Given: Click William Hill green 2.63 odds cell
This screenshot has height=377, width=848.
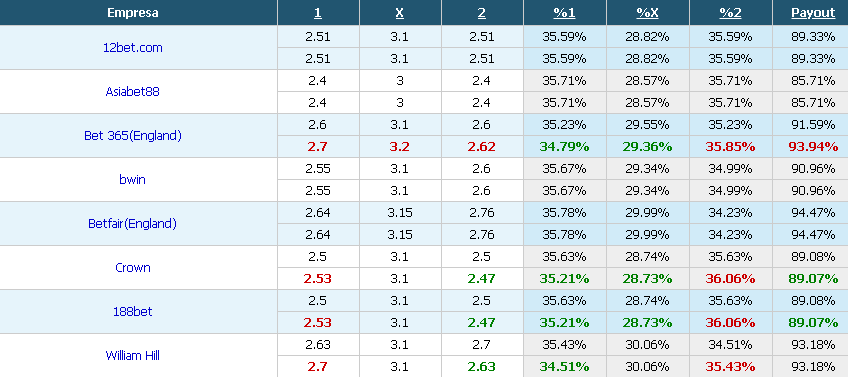Looking at the screenshot, I should 481,367.
